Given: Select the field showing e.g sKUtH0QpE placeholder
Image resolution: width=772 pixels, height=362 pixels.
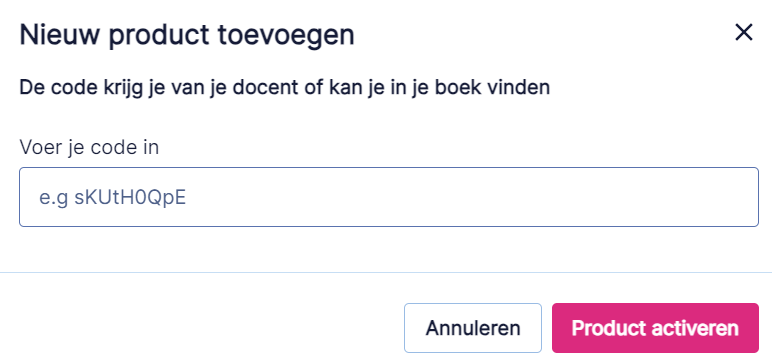Looking at the screenshot, I should tap(389, 197).
